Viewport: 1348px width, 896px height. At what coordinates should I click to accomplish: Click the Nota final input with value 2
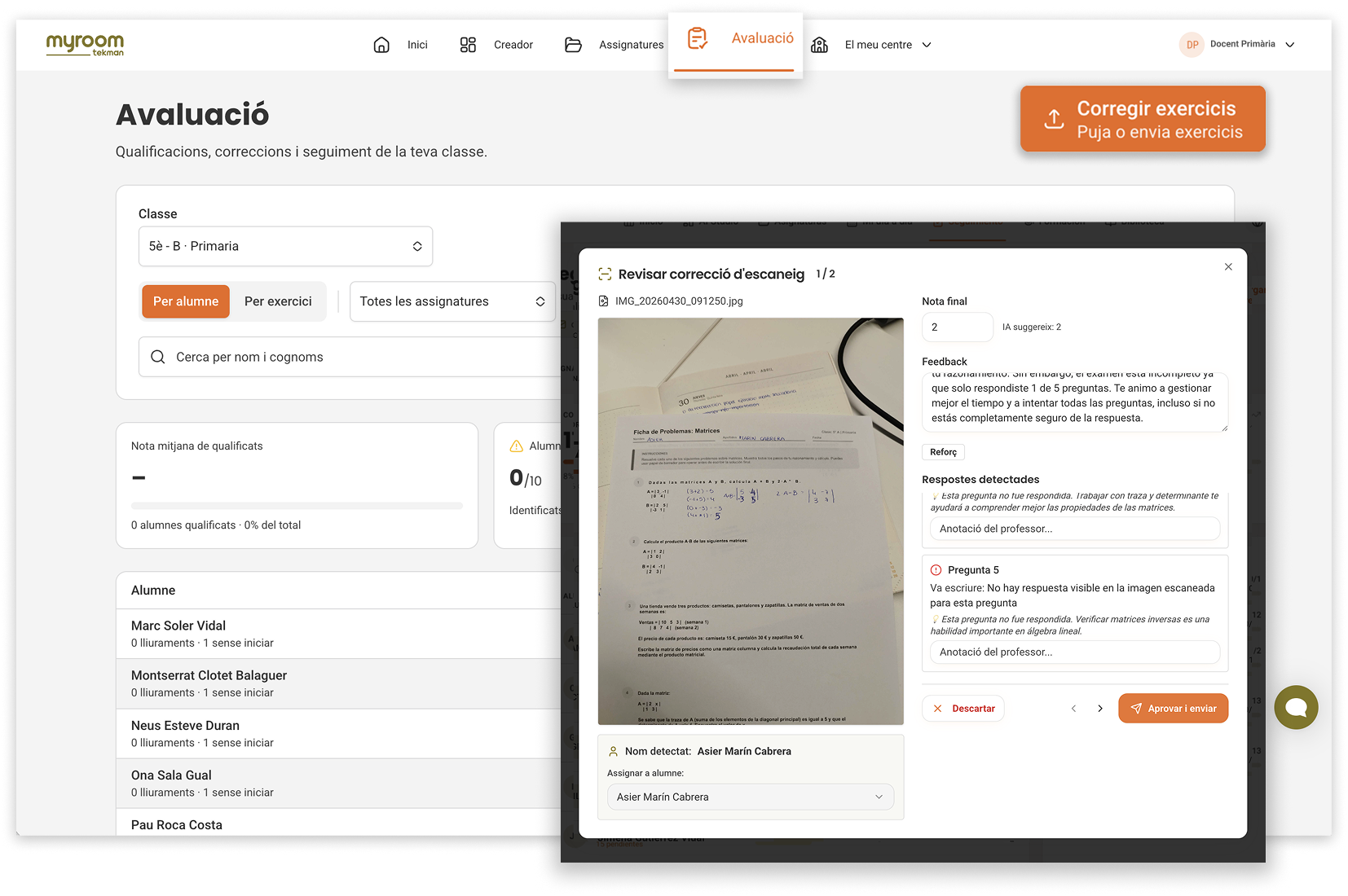pos(958,327)
